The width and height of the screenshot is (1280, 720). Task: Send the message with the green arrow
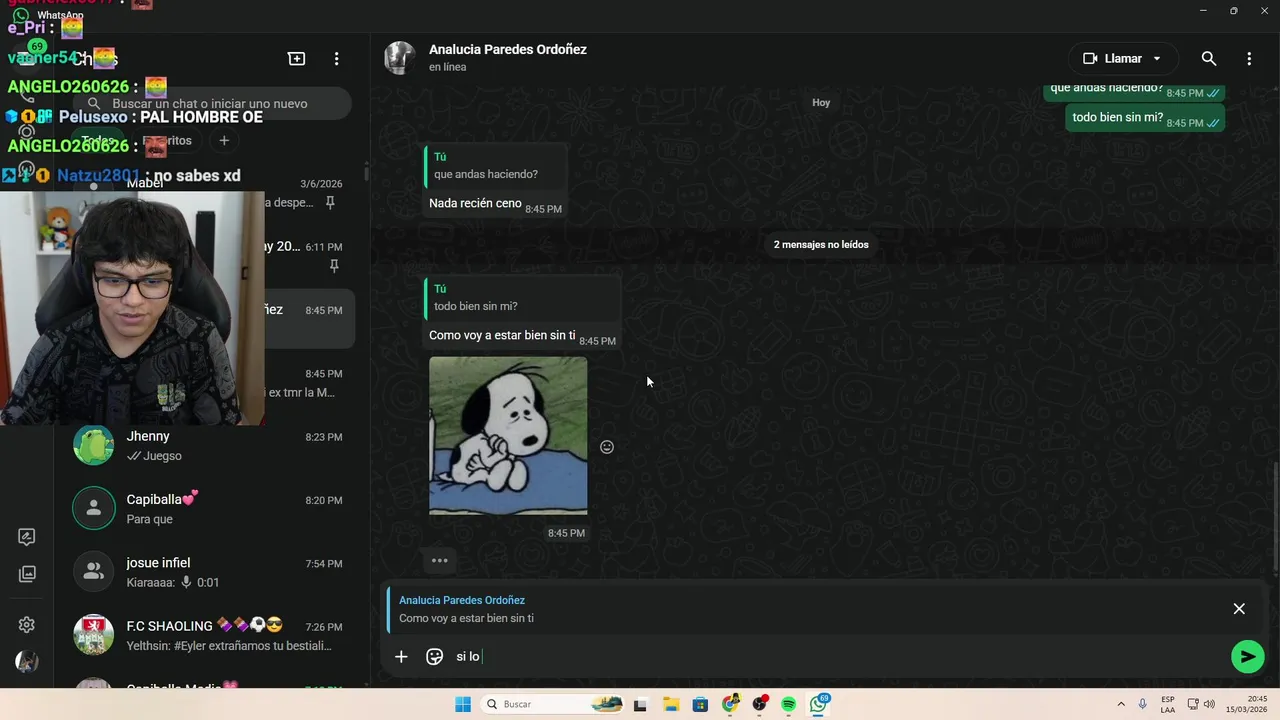(1247, 657)
